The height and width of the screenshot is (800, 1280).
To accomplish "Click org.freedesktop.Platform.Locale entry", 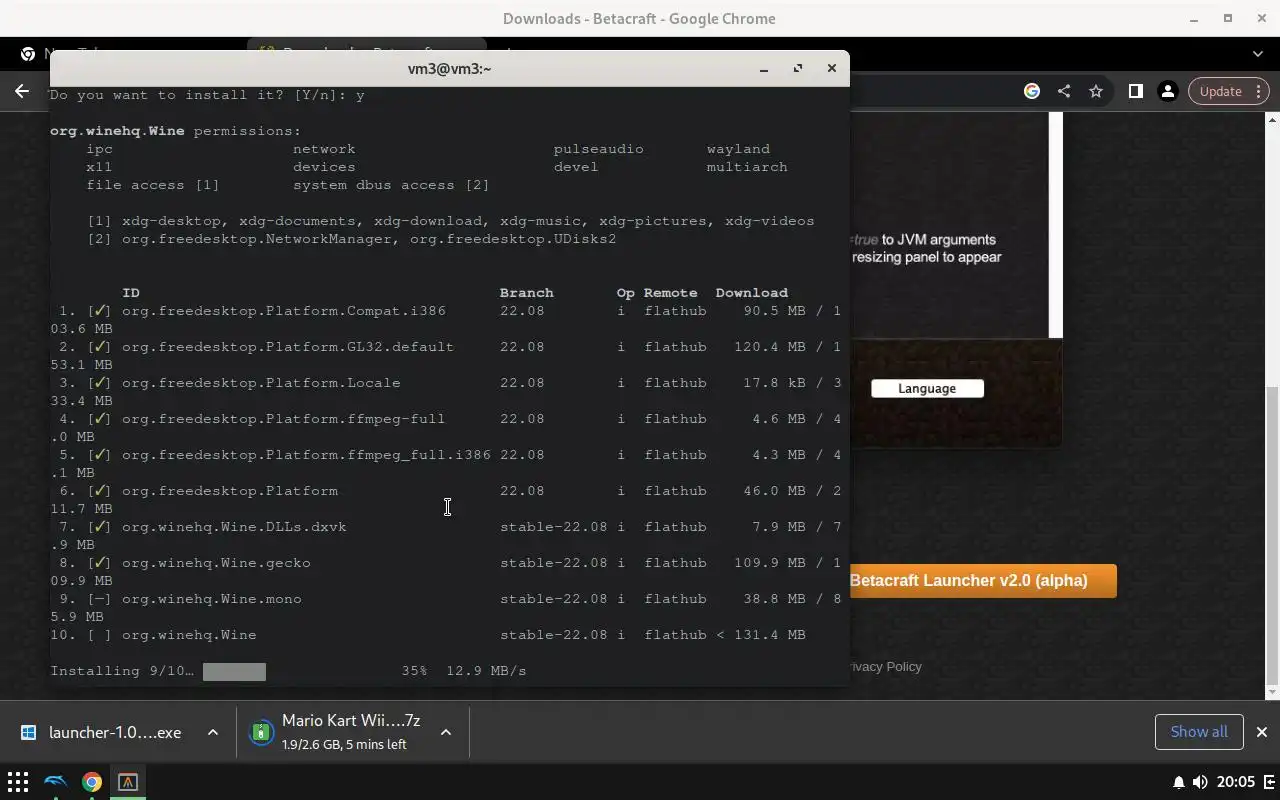I will (261, 383).
